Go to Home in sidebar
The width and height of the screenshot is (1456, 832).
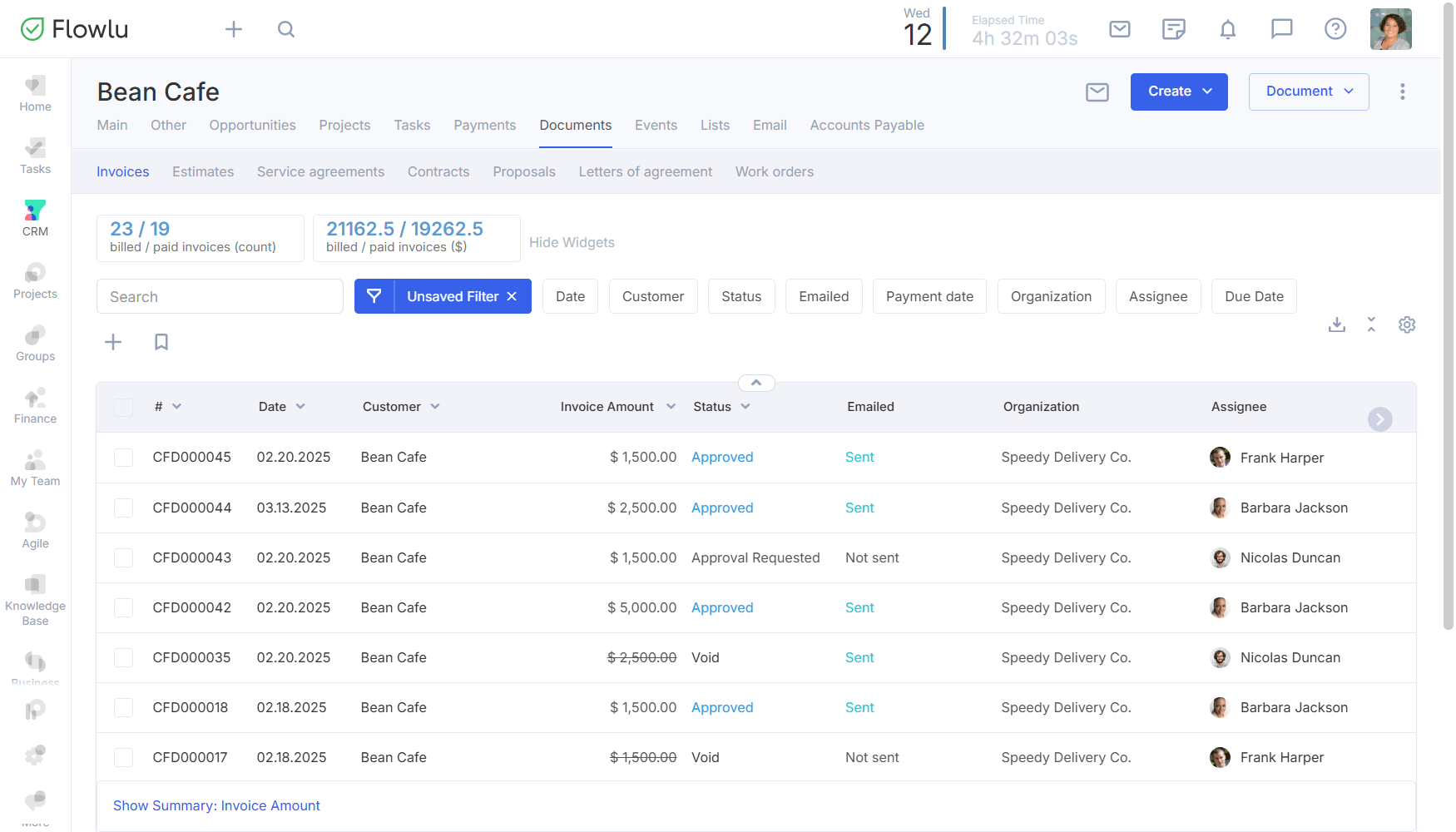[35, 93]
